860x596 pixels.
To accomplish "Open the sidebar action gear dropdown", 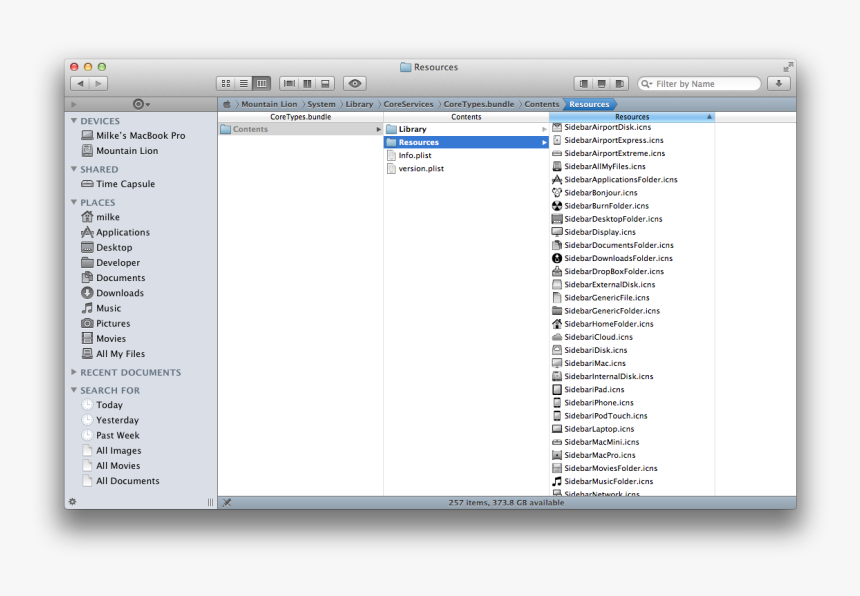I will coord(141,104).
